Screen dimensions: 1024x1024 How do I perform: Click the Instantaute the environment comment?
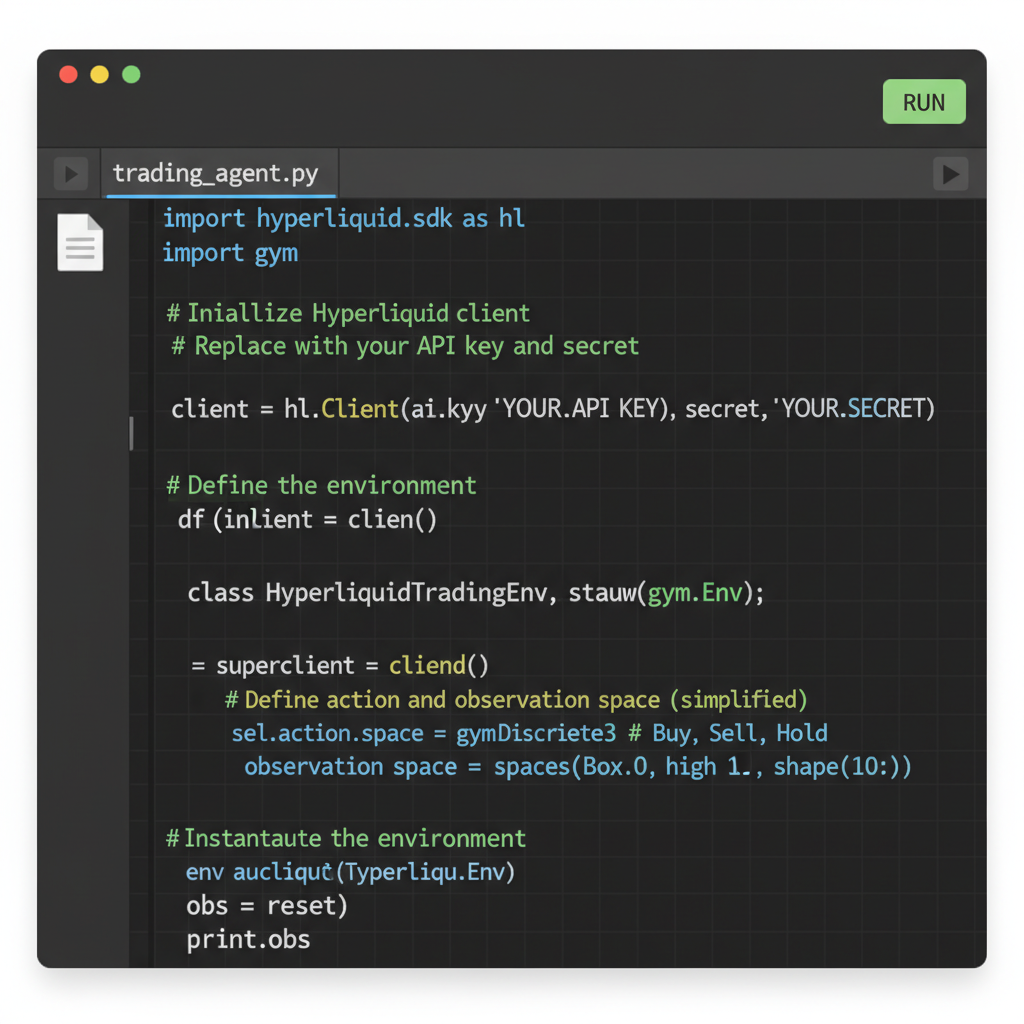click(346, 838)
